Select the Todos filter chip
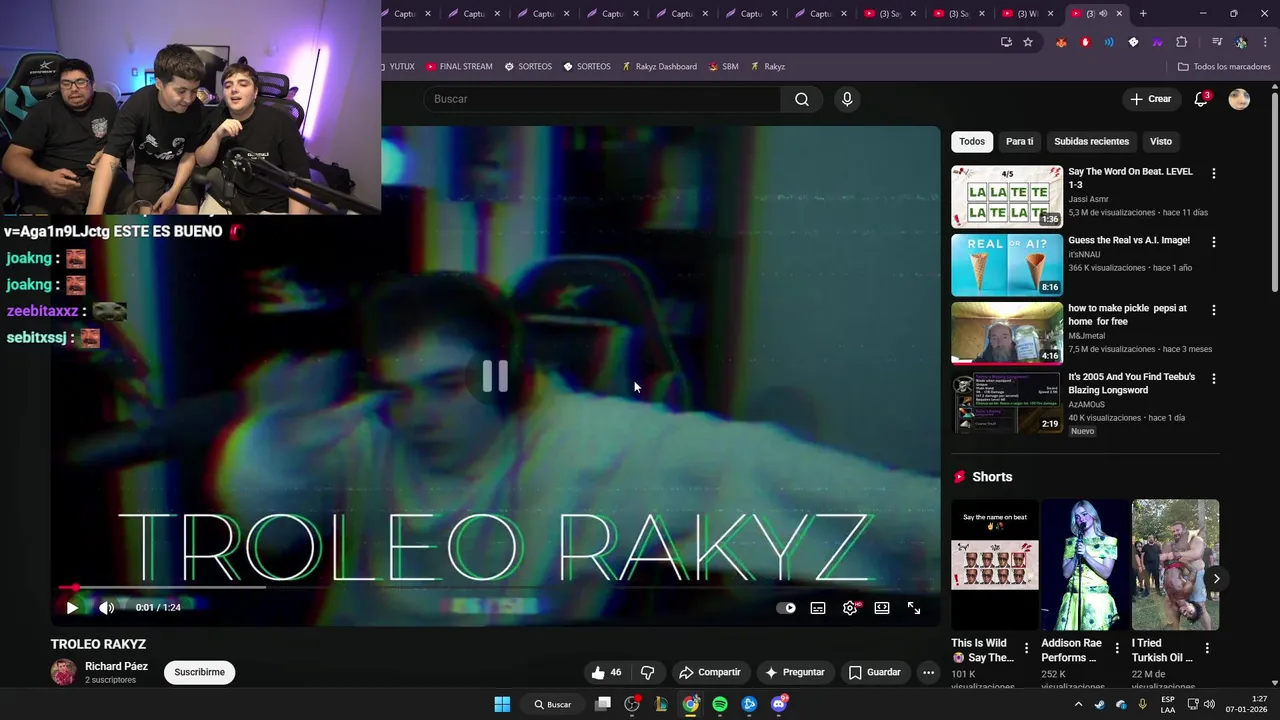Screen dimensions: 1280x720 click(972, 141)
